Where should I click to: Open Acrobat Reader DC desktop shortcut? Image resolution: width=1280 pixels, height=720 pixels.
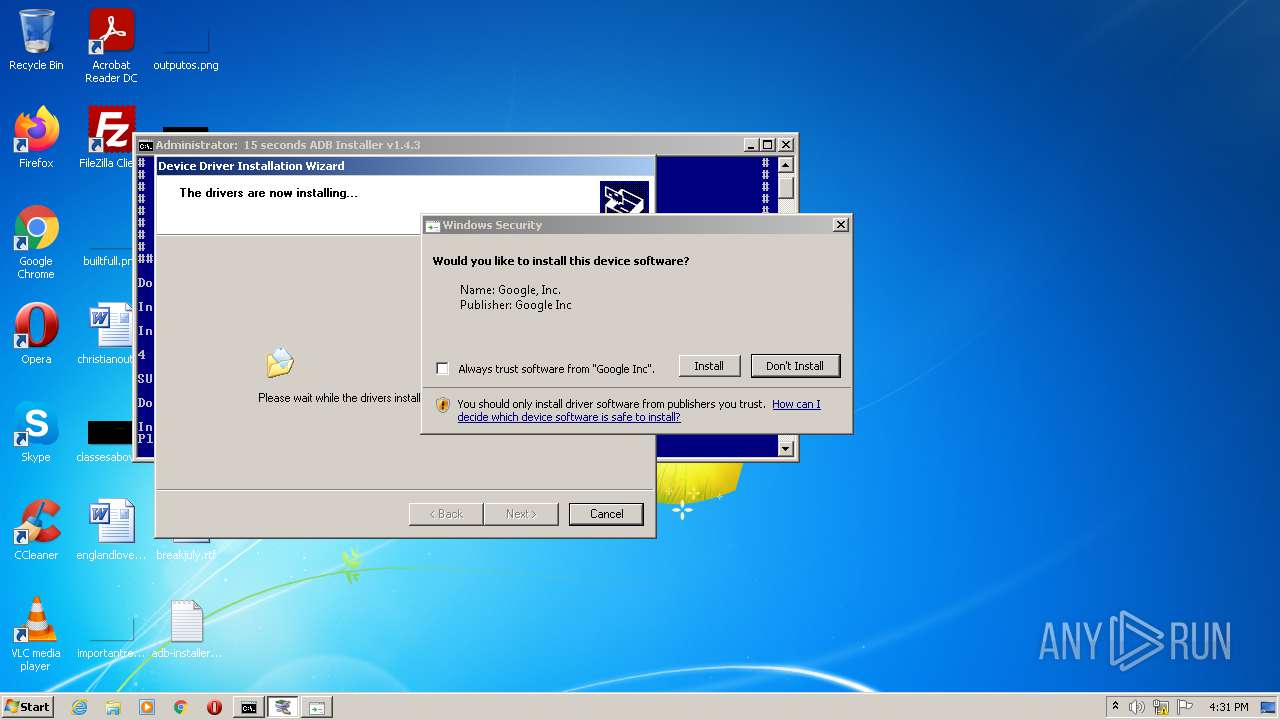point(111,45)
